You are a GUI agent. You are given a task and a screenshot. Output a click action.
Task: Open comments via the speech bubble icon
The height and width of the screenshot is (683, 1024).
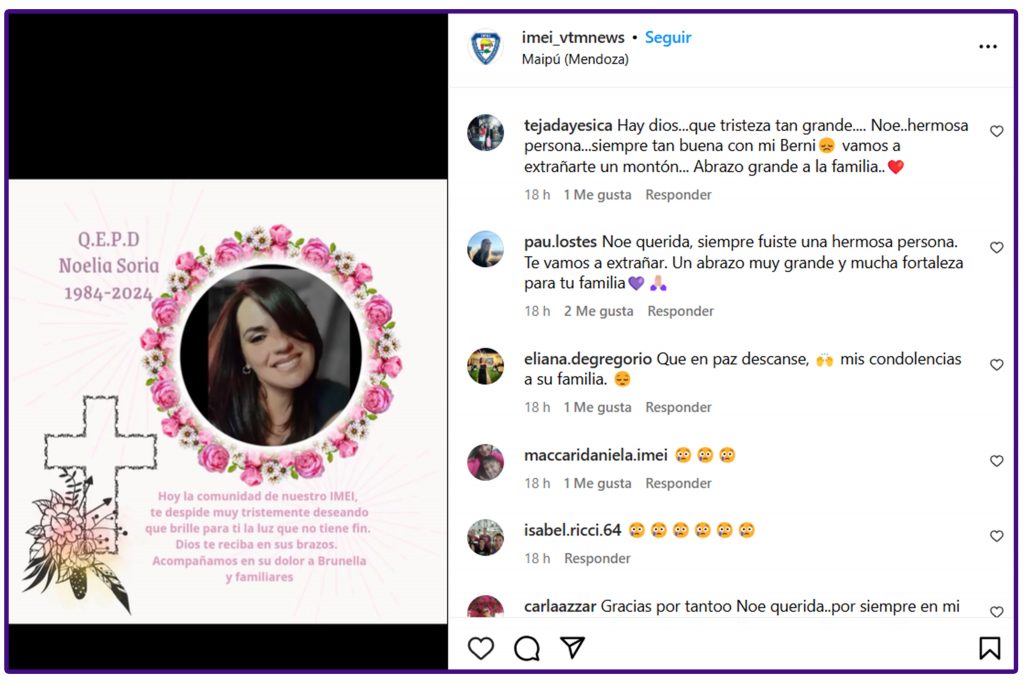(x=526, y=648)
